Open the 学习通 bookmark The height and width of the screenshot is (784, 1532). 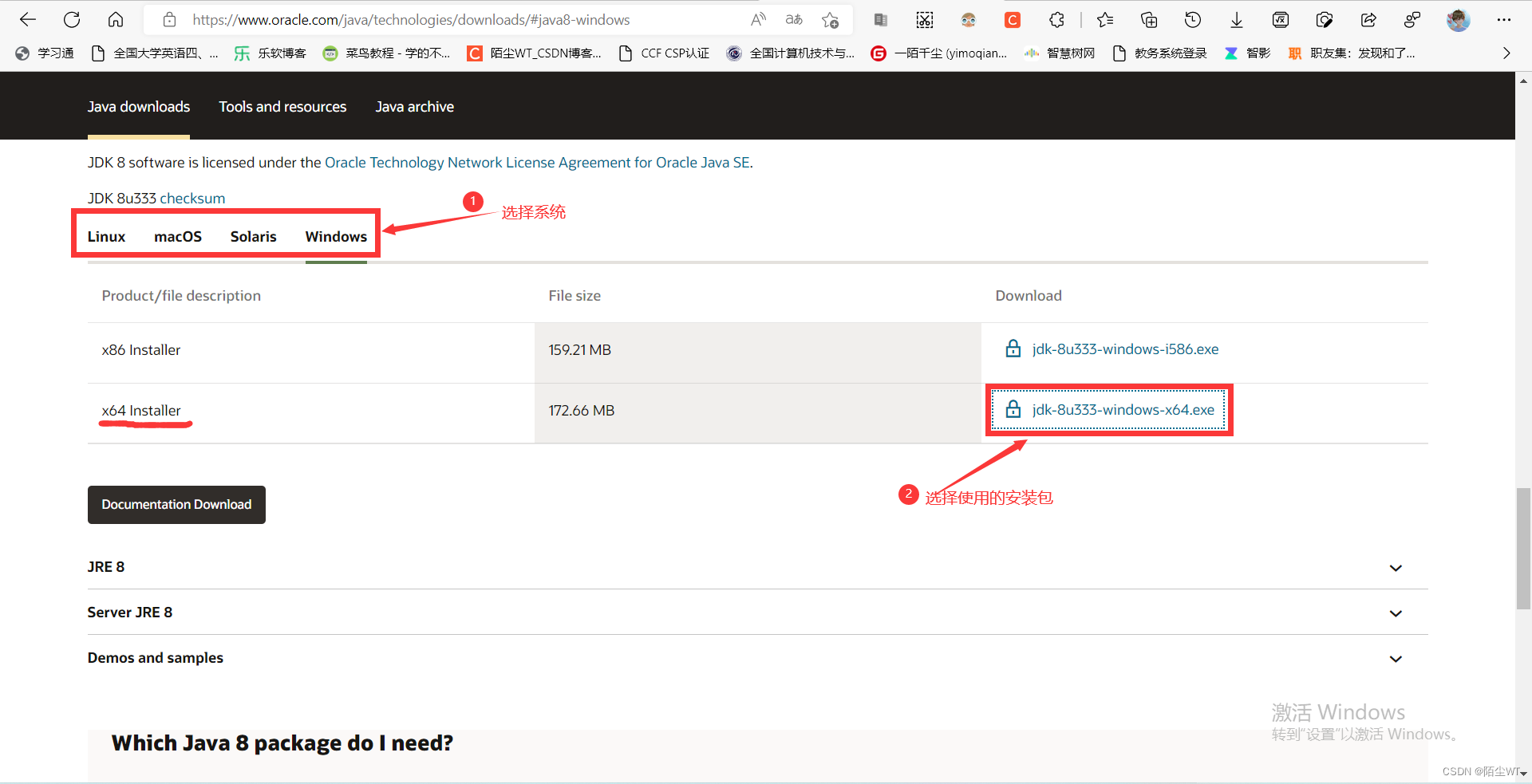pyautogui.click(x=45, y=53)
